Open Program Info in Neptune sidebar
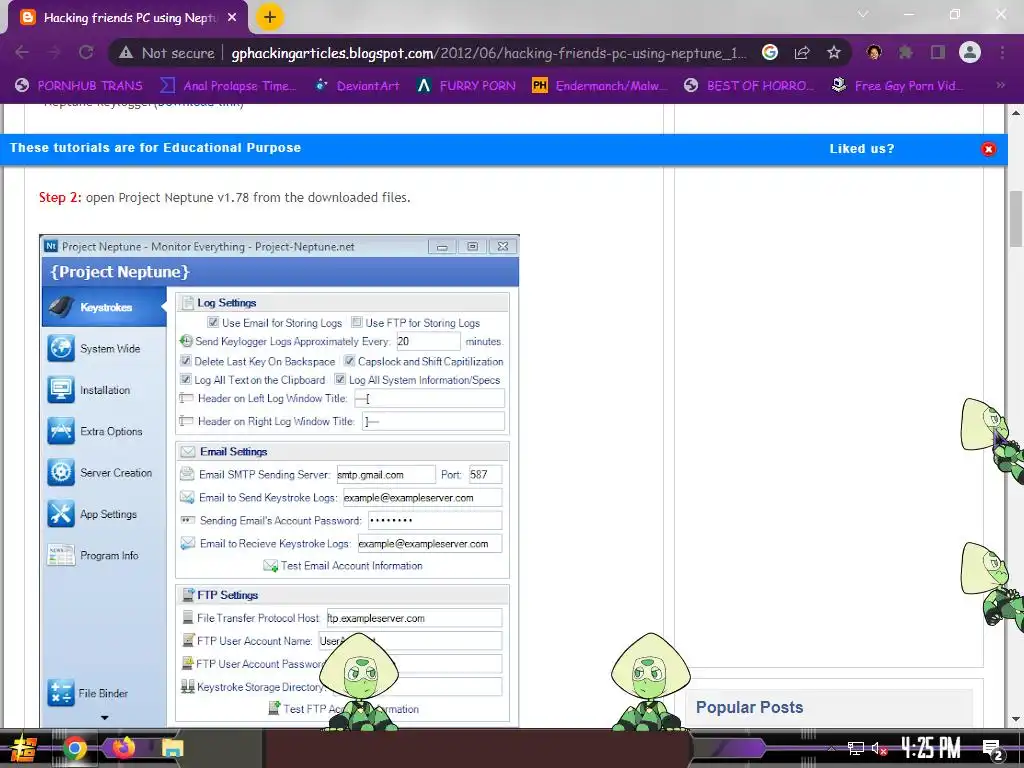1024x768 pixels. [x=104, y=555]
